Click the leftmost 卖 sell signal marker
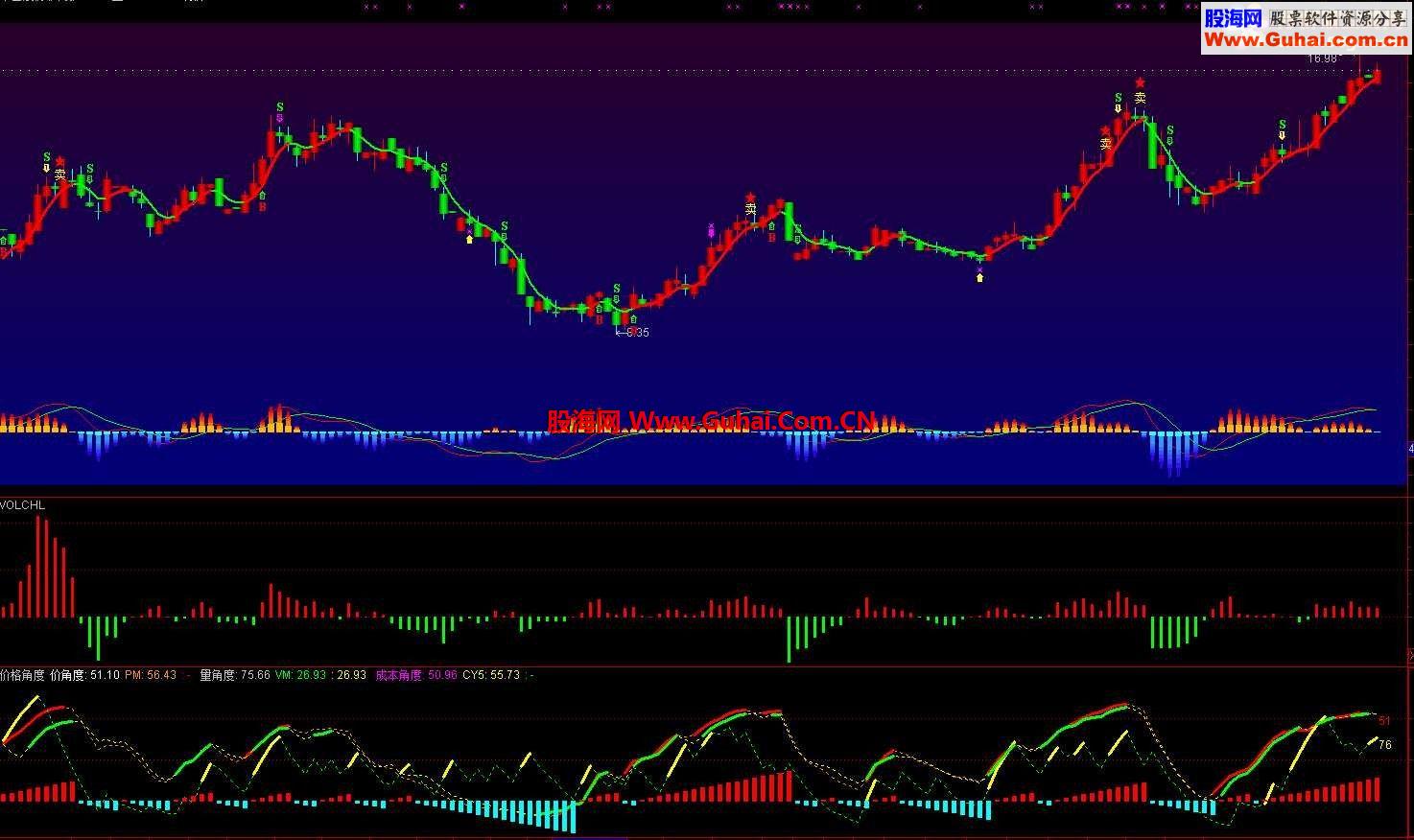This screenshot has height=840, width=1414. (x=60, y=175)
